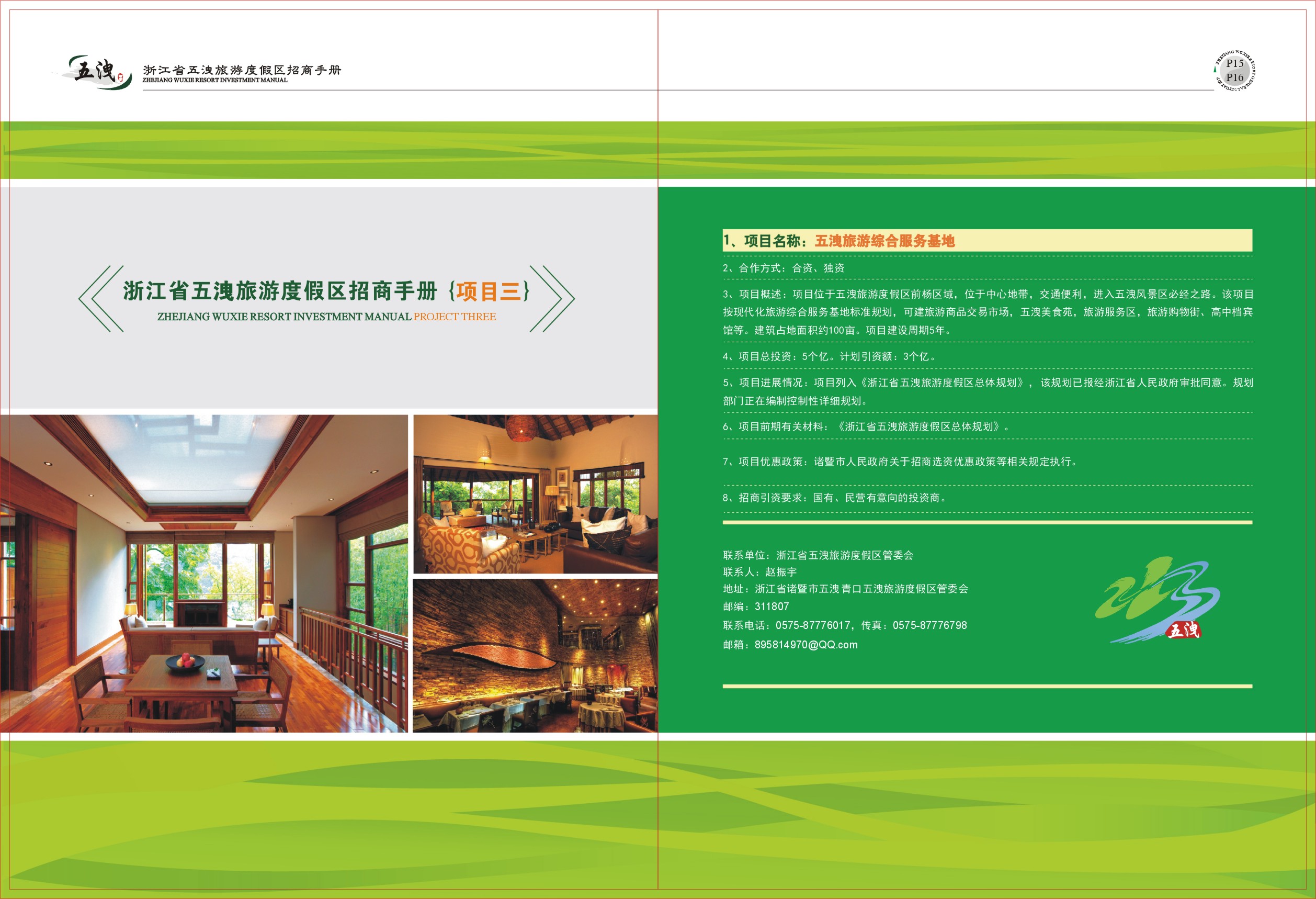Click the small red seal on the 五洩 logo

click(x=120, y=77)
